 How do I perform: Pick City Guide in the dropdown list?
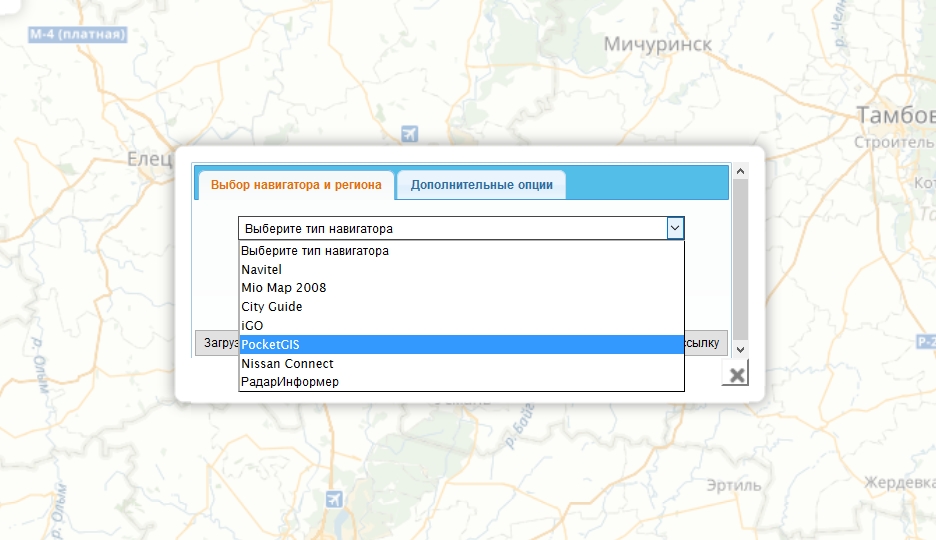point(272,307)
